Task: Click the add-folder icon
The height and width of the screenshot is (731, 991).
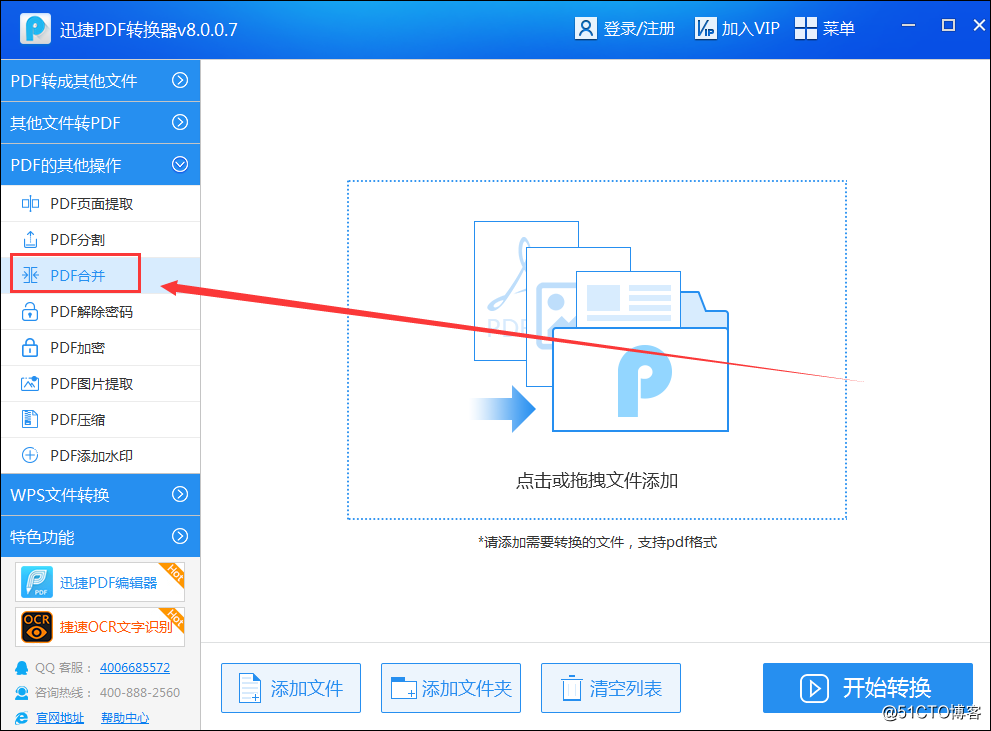Action: (x=403, y=688)
